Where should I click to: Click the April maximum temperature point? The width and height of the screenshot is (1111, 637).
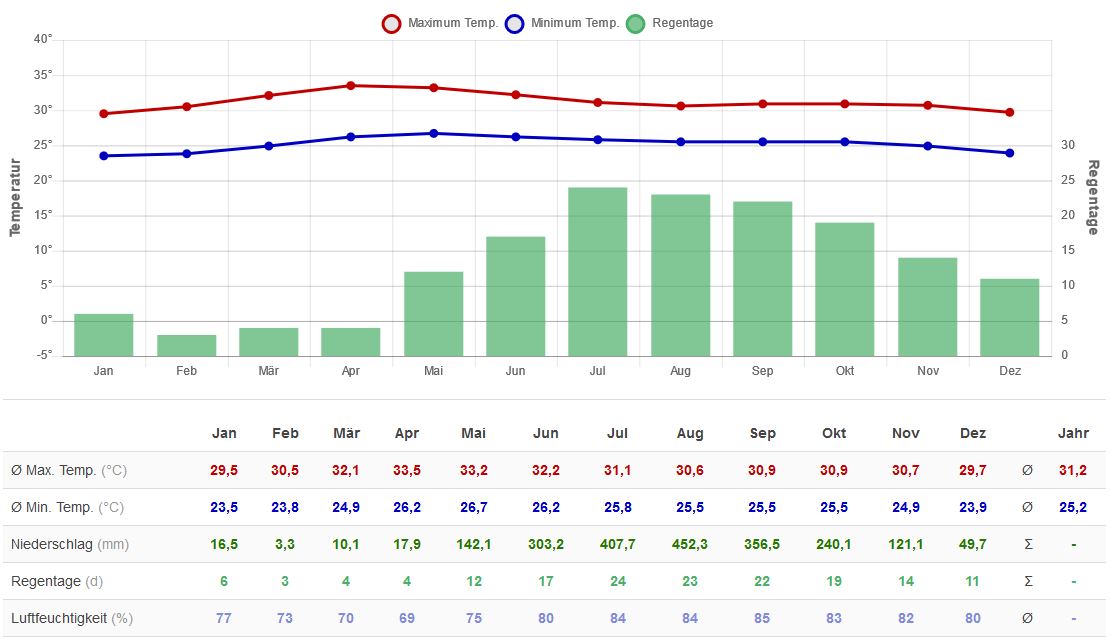point(351,86)
